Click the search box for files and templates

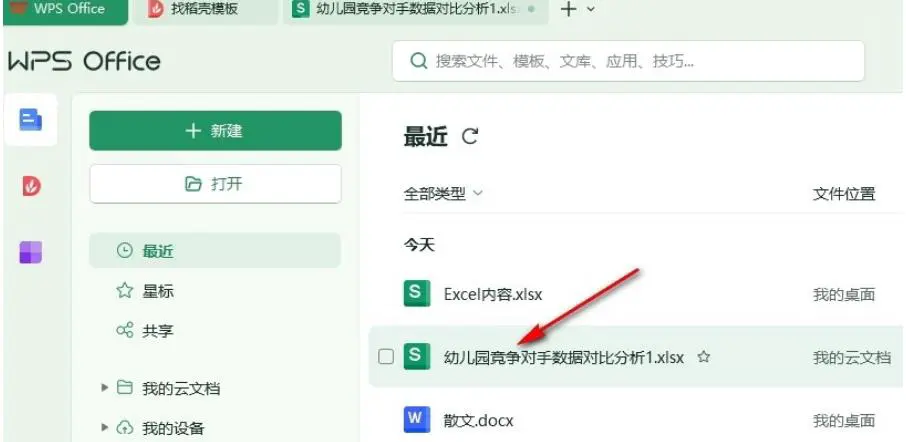pyautogui.click(x=628, y=61)
